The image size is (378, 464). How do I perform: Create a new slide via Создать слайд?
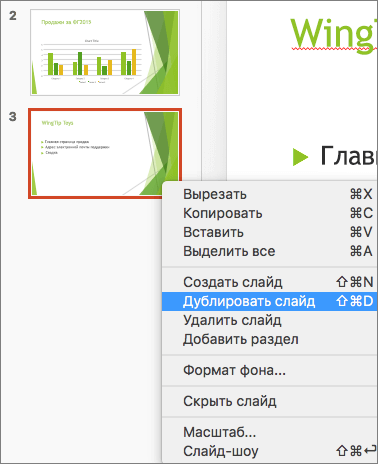269,282
